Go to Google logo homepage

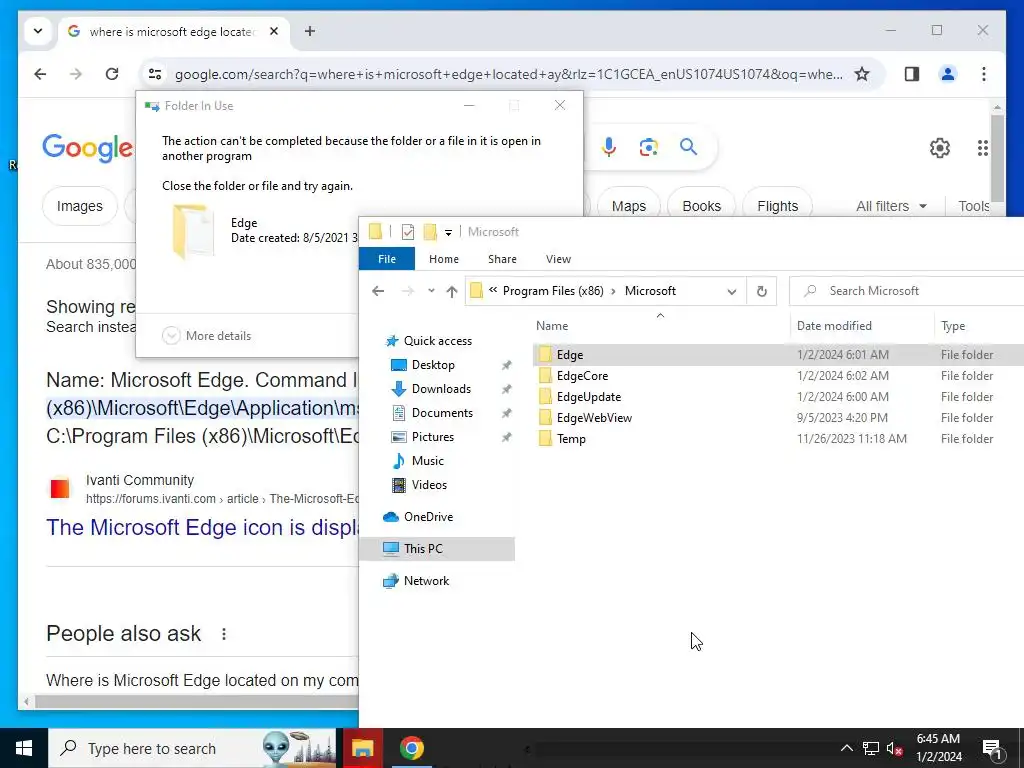88,148
